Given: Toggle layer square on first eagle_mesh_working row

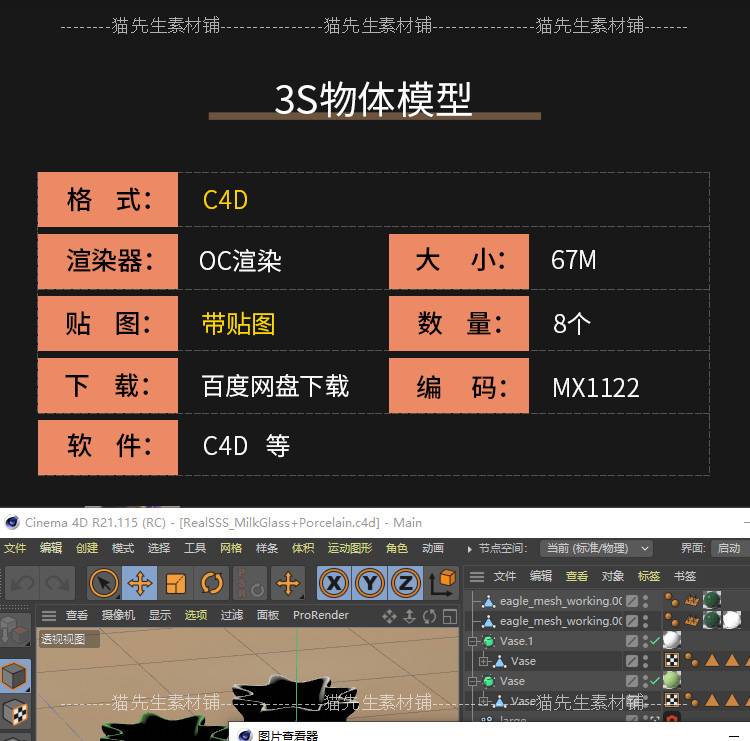Looking at the screenshot, I should 632,601.
